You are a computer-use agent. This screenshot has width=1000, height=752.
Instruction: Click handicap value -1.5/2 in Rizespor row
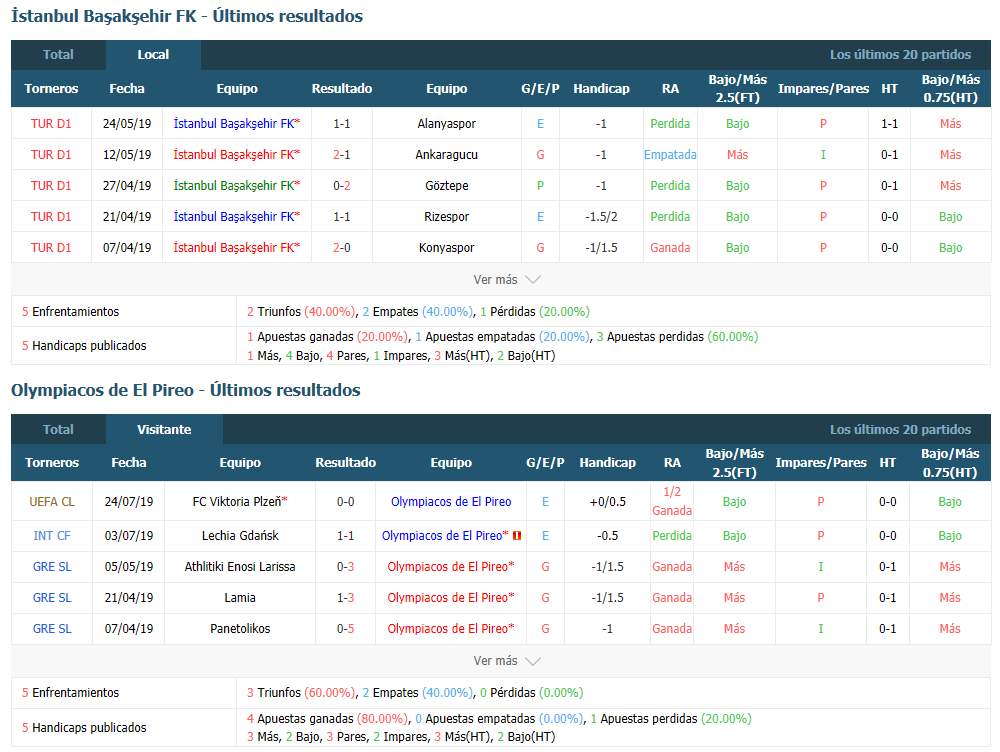point(601,217)
